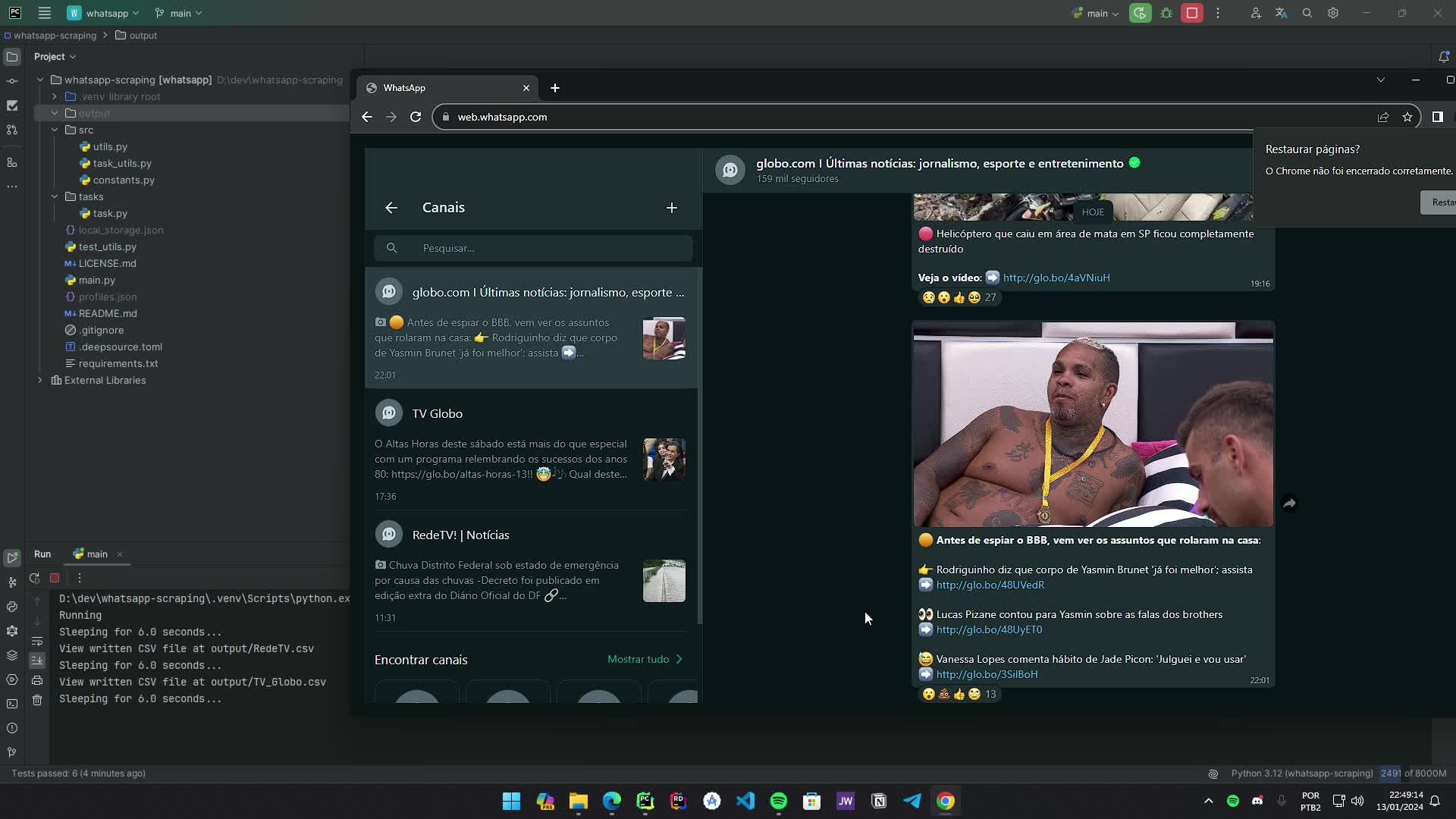This screenshot has width=1456, height=819.
Task: Bookmark this page with star icon
Action: point(1407,117)
